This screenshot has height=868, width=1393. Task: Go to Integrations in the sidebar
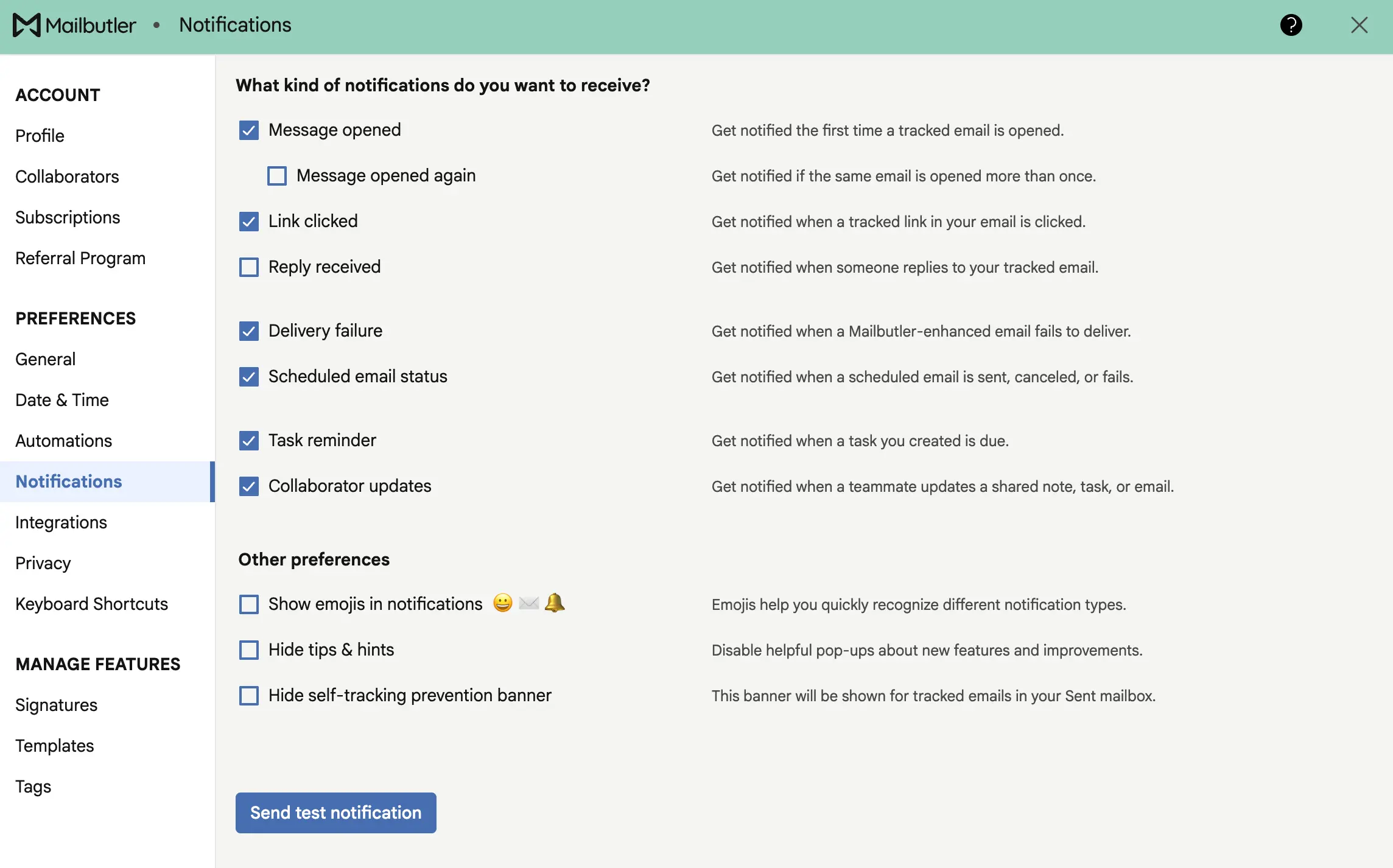coord(61,522)
